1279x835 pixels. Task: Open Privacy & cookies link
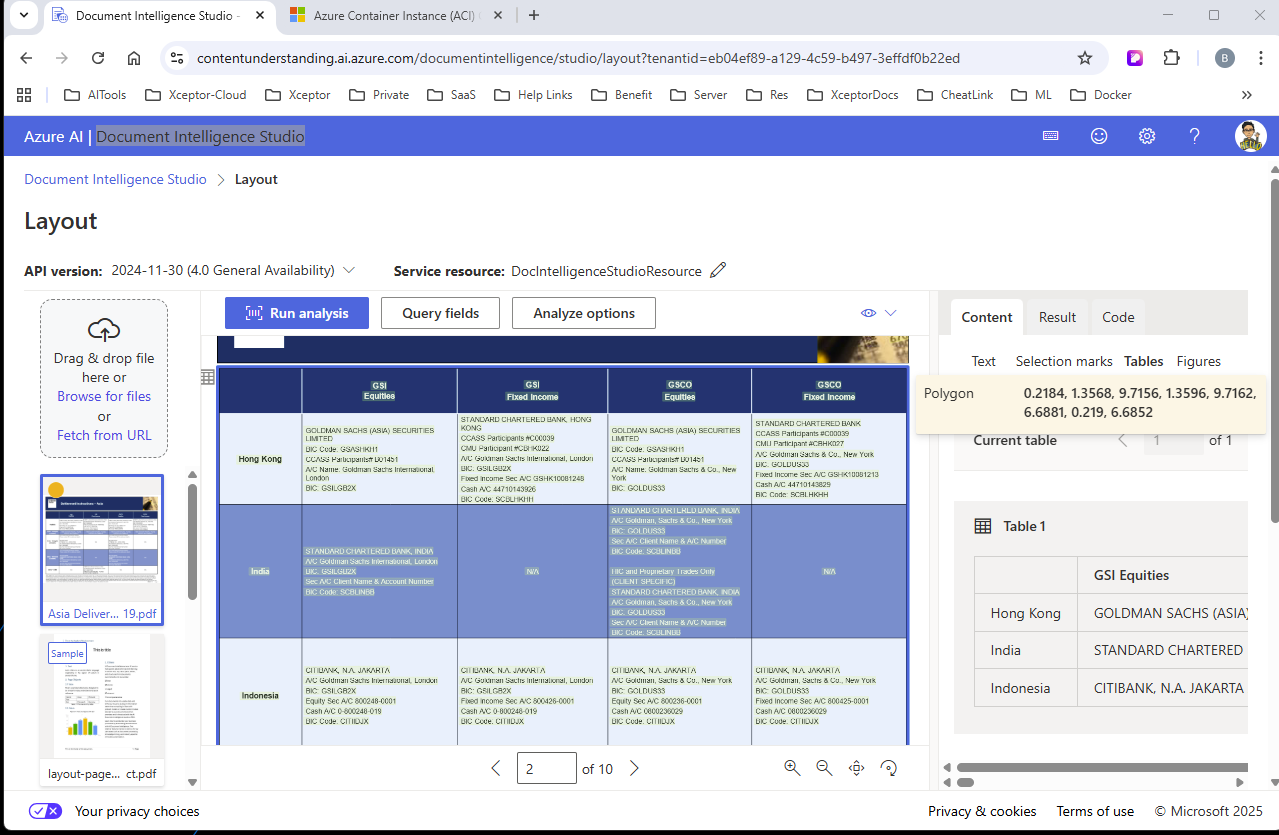point(982,811)
